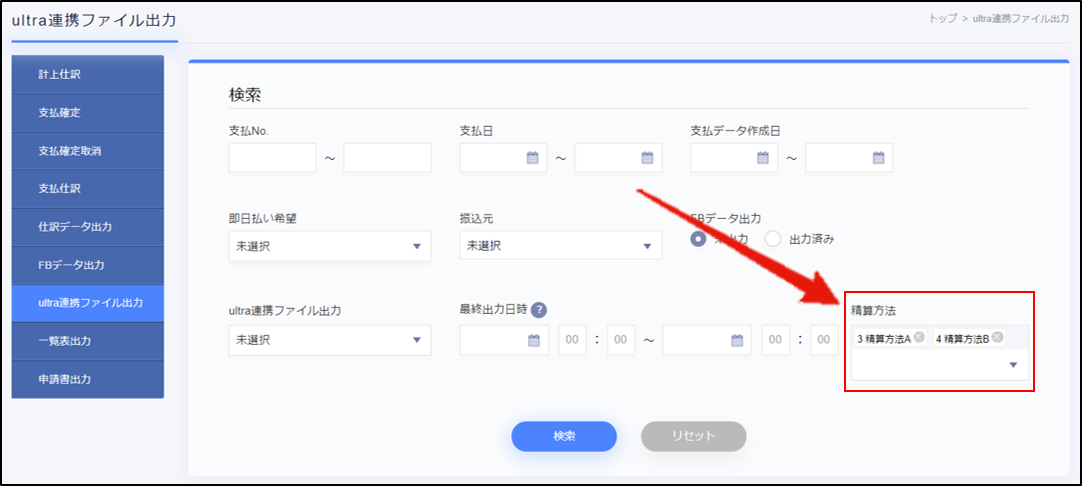Viewport: 1082px width, 486px height.
Task: Expand the 振込元 dropdown
Action: pos(646,246)
